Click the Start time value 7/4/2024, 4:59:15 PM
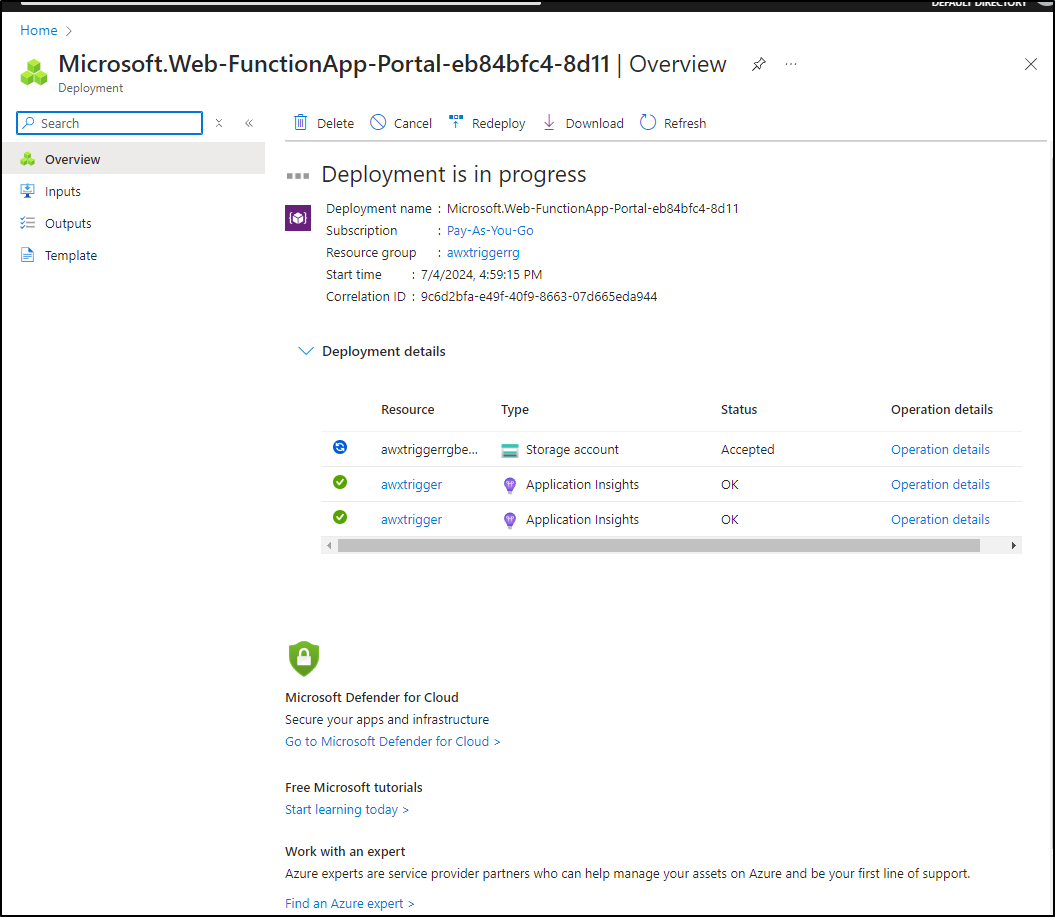 click(481, 274)
